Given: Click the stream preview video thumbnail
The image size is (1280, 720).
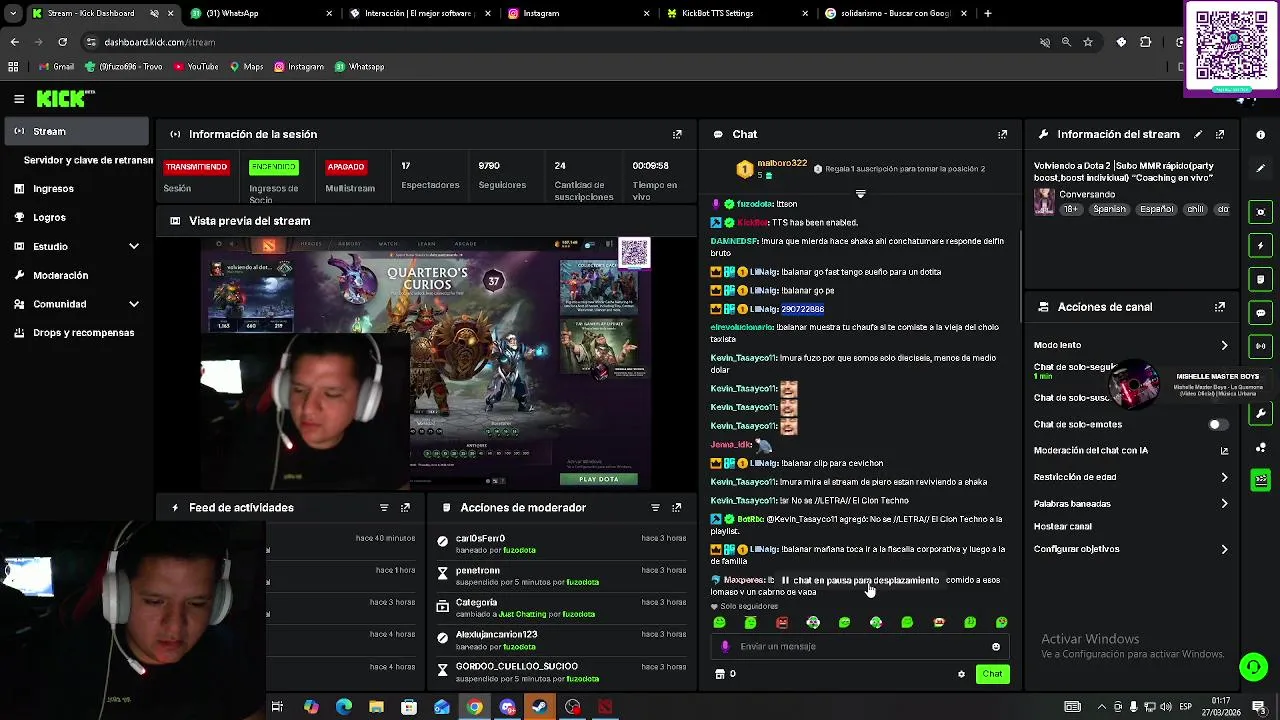Looking at the screenshot, I should pyautogui.click(x=428, y=363).
